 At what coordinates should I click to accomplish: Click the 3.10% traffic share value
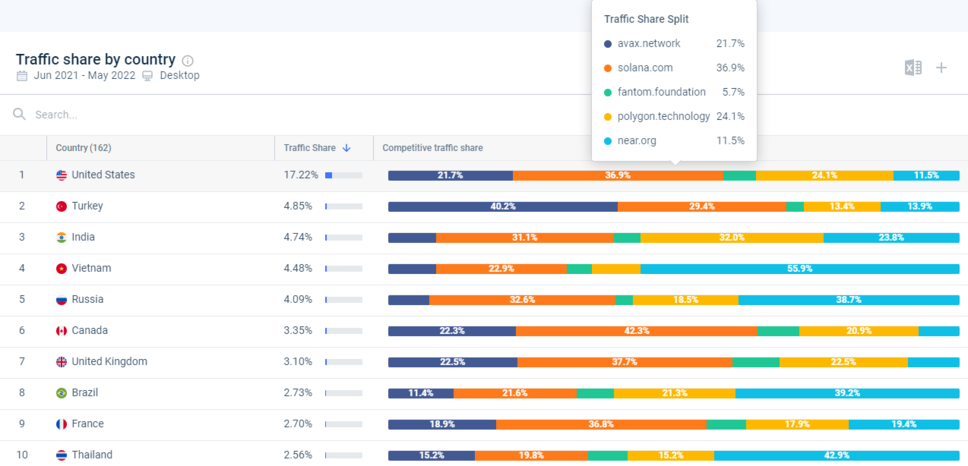tap(298, 361)
